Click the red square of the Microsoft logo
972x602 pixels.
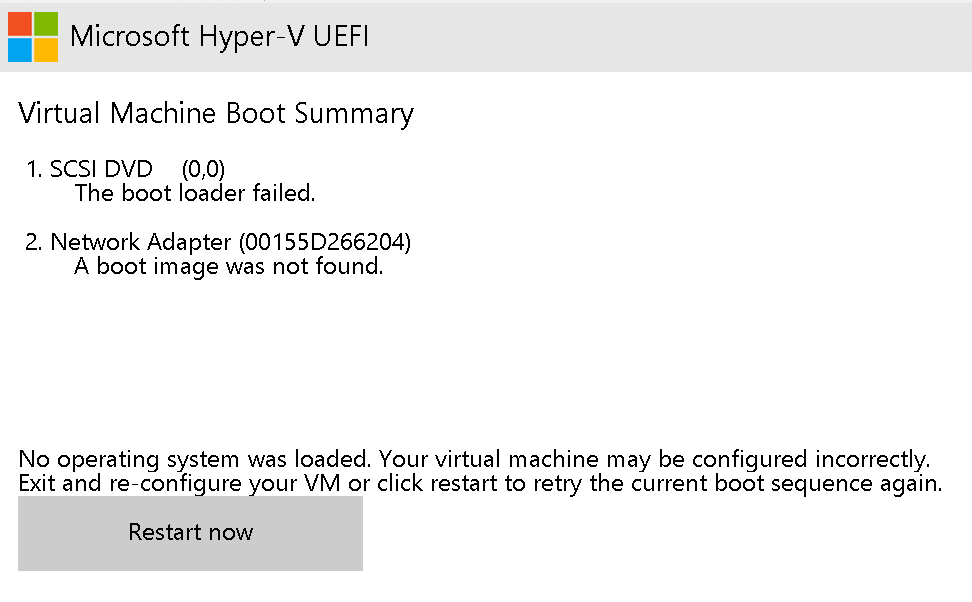pyautogui.click(x=20, y=24)
